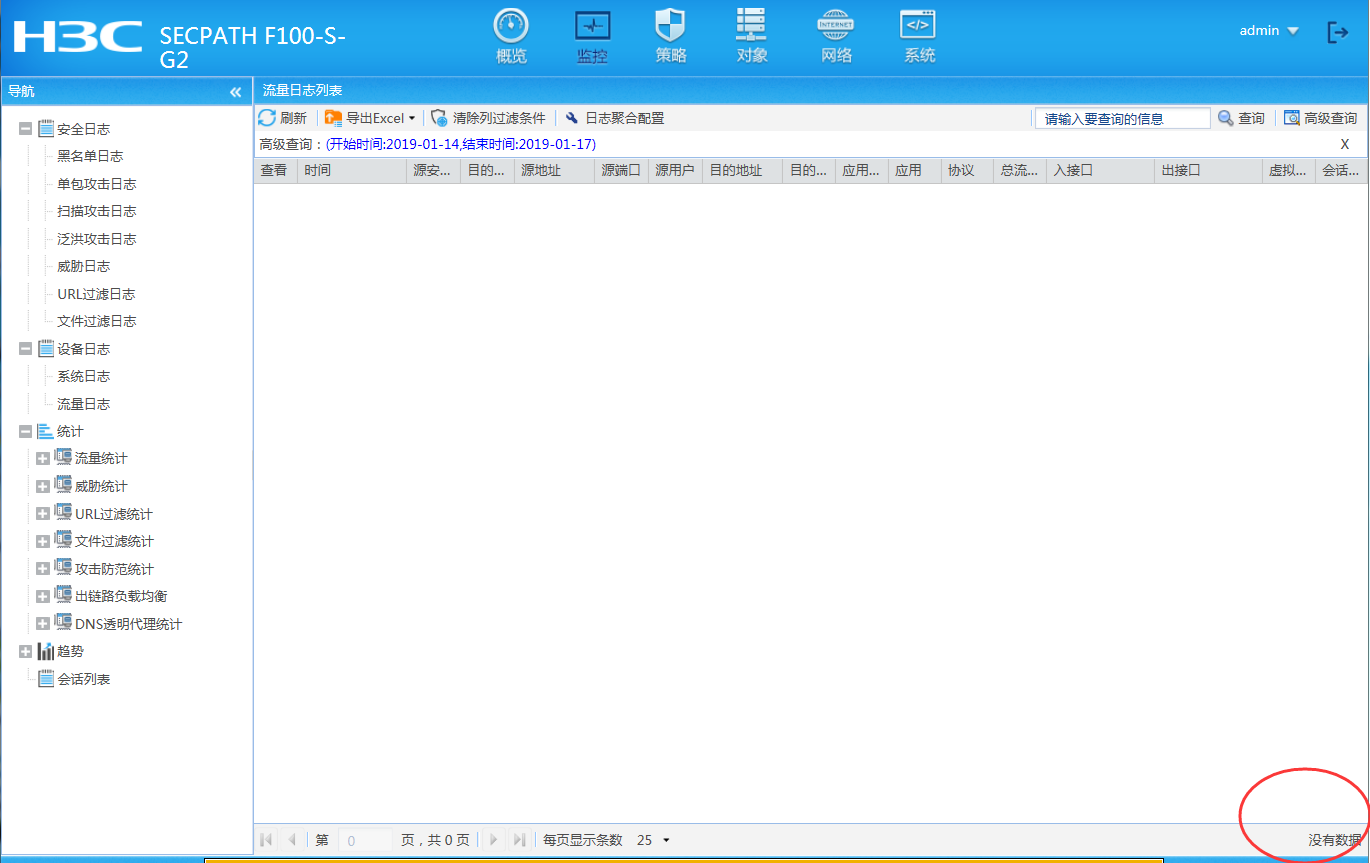This screenshot has height=863, width=1370.
Task: Click the 安全日志 list icon
Action: coord(46,129)
